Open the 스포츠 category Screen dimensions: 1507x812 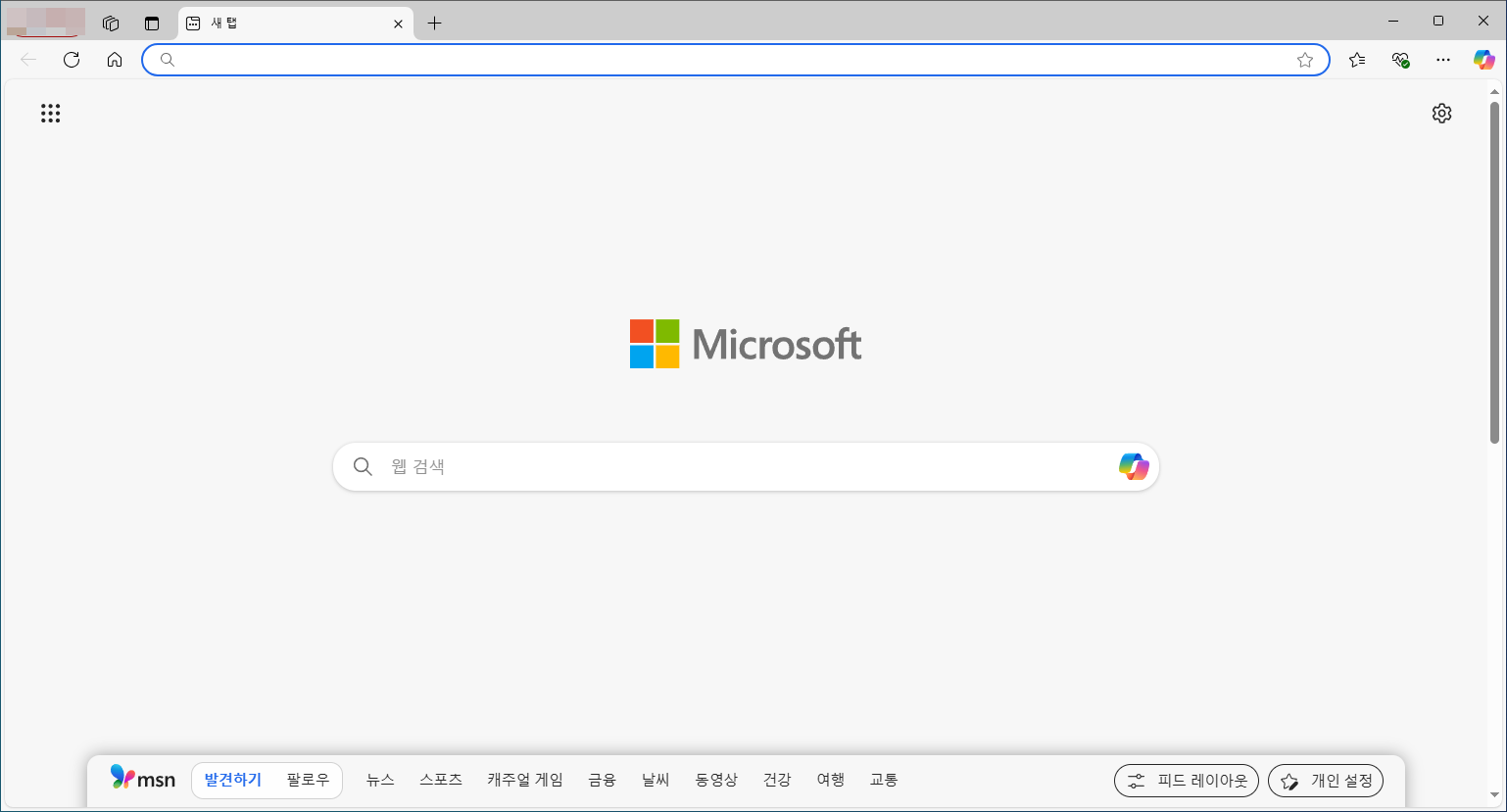click(x=441, y=781)
